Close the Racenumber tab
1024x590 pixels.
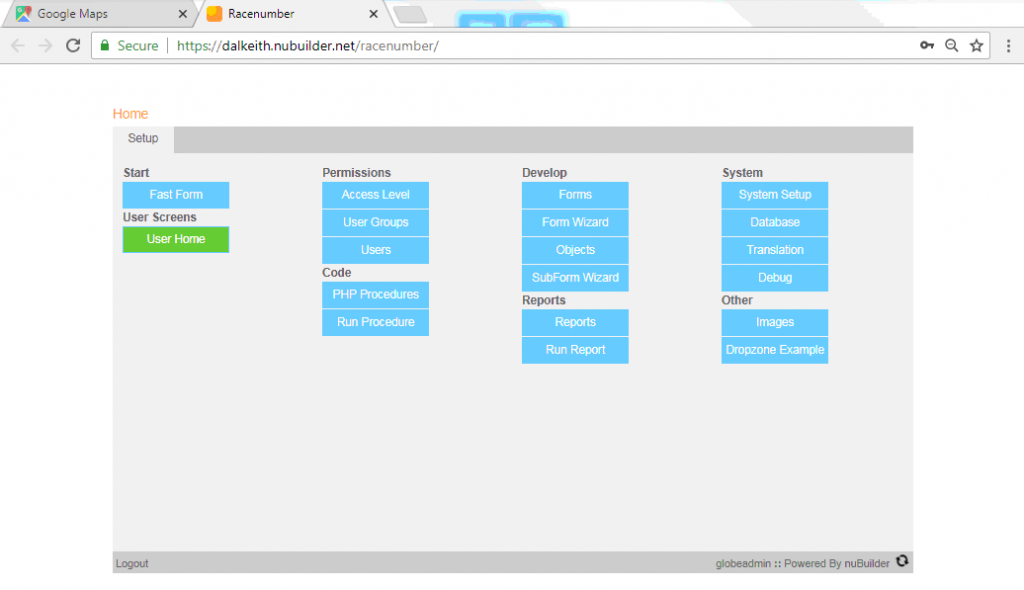[x=374, y=14]
